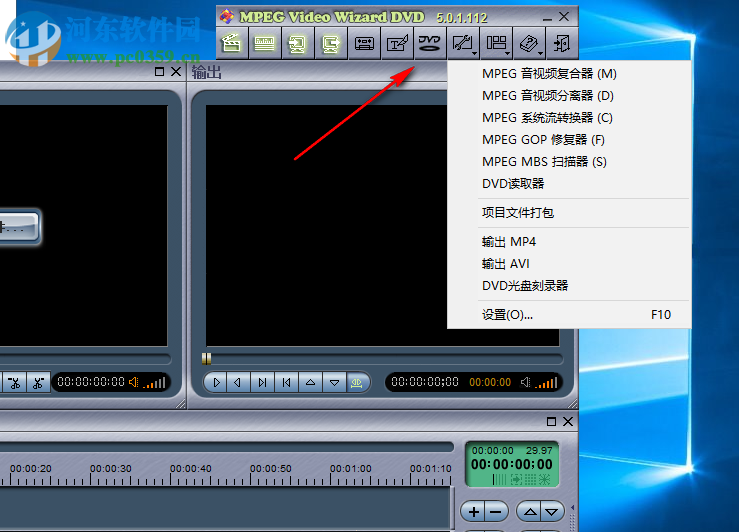This screenshot has height=532, width=739.
Task: Open the wrench tools dropdown button
Action: (463, 43)
